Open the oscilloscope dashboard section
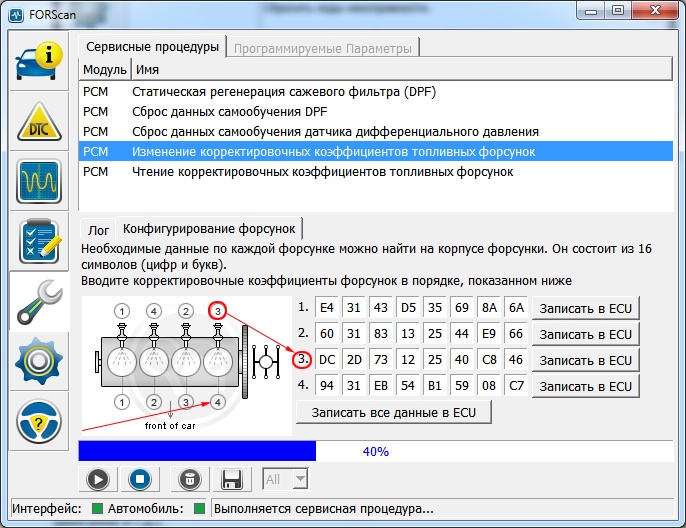This screenshot has height=528, width=686. (39, 181)
